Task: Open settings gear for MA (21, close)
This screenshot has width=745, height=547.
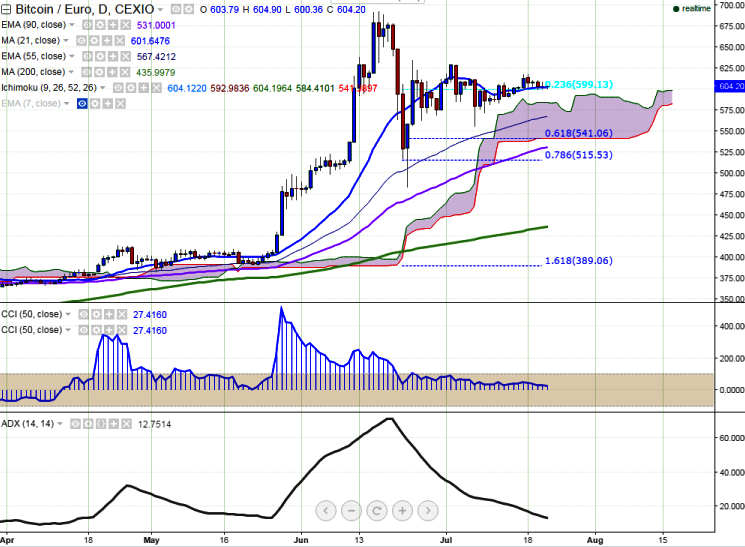Action: pyautogui.click(x=94, y=41)
